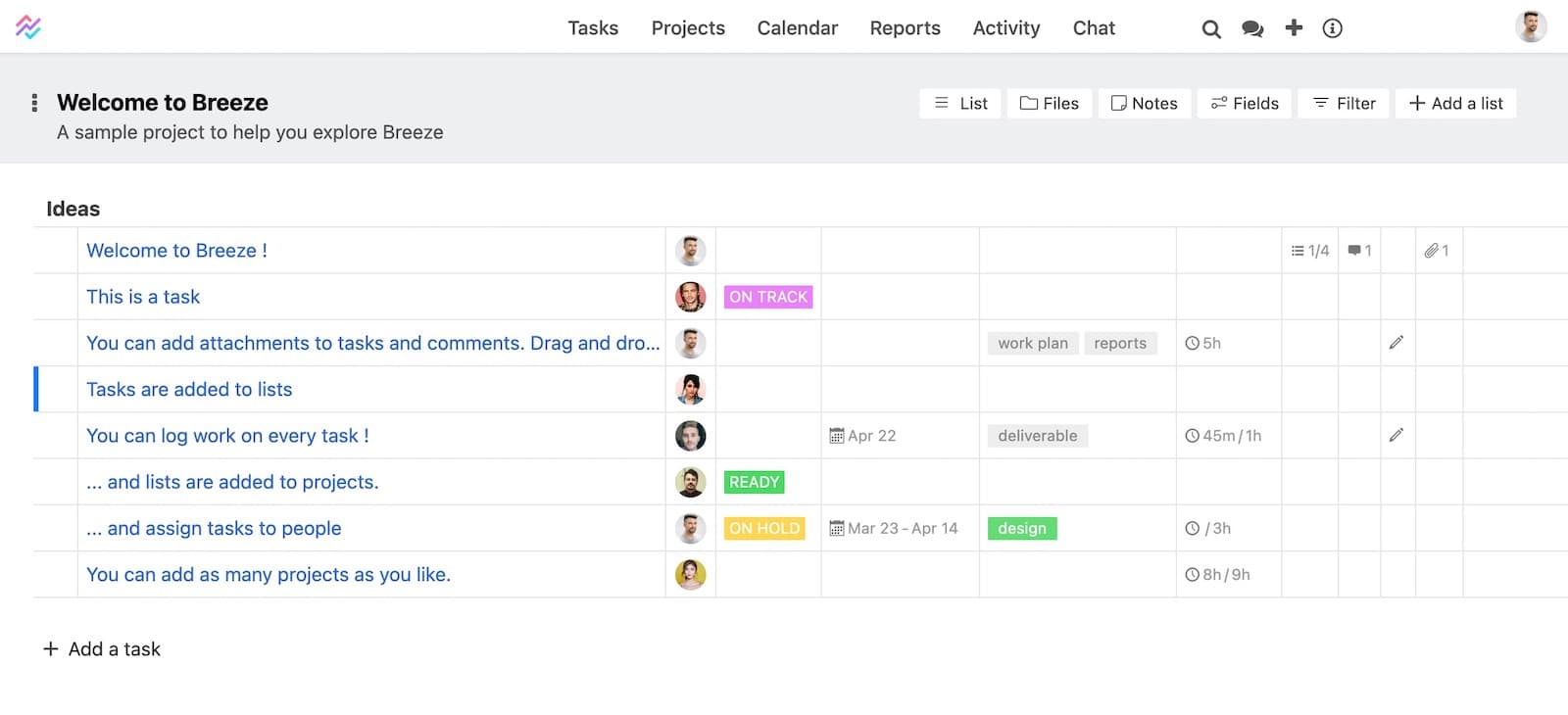Image resolution: width=1568 pixels, height=715 pixels.
Task: Click Add a list
Action: [x=1456, y=103]
